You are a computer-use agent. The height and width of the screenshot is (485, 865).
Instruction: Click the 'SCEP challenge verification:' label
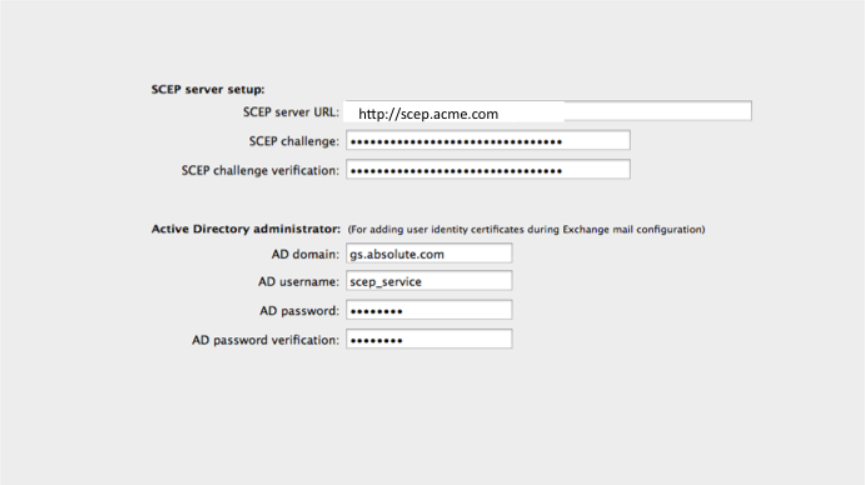tap(260, 170)
